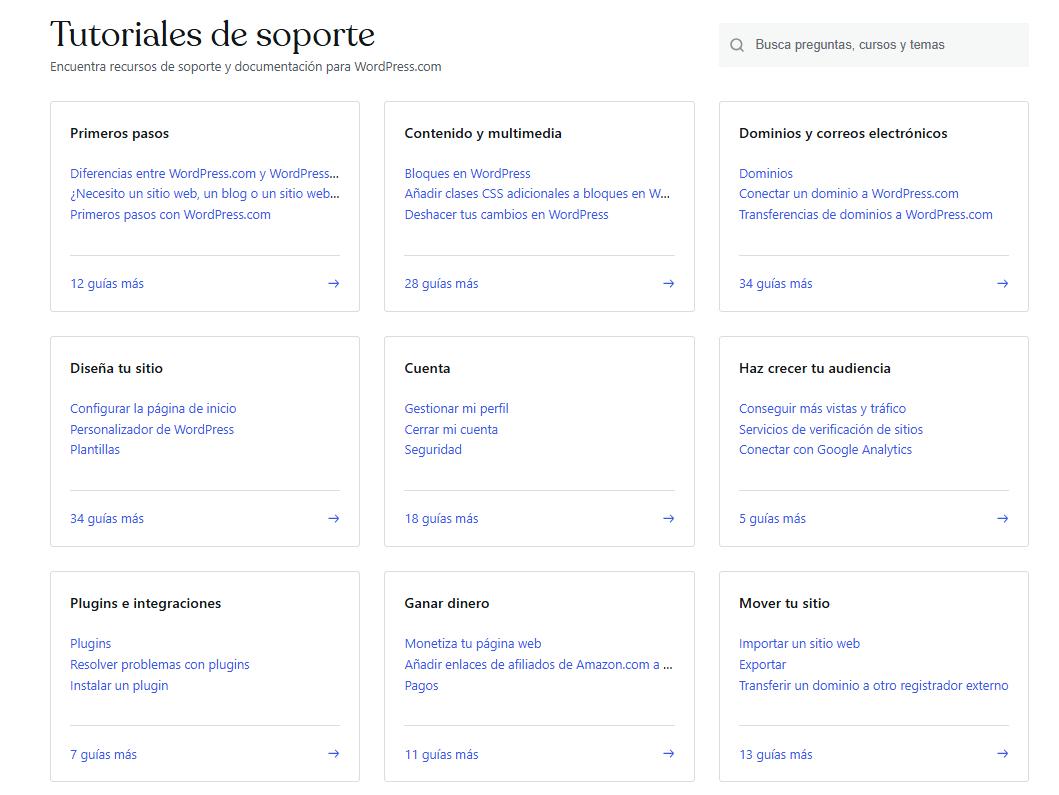Screen dimensions: 1059x795
Task: Open the Exportar guide
Action: click(x=762, y=664)
